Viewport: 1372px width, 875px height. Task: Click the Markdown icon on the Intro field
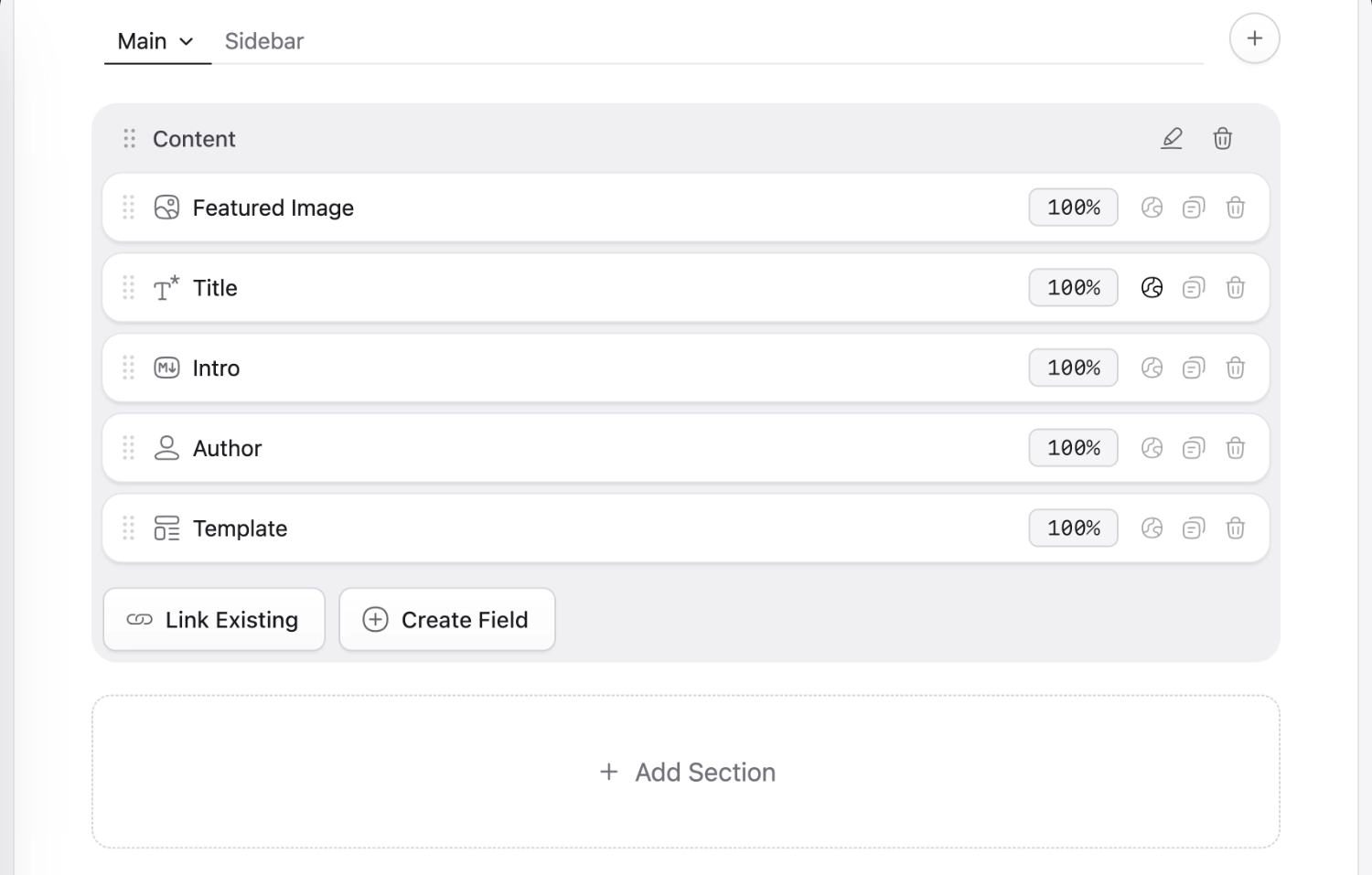coord(166,368)
